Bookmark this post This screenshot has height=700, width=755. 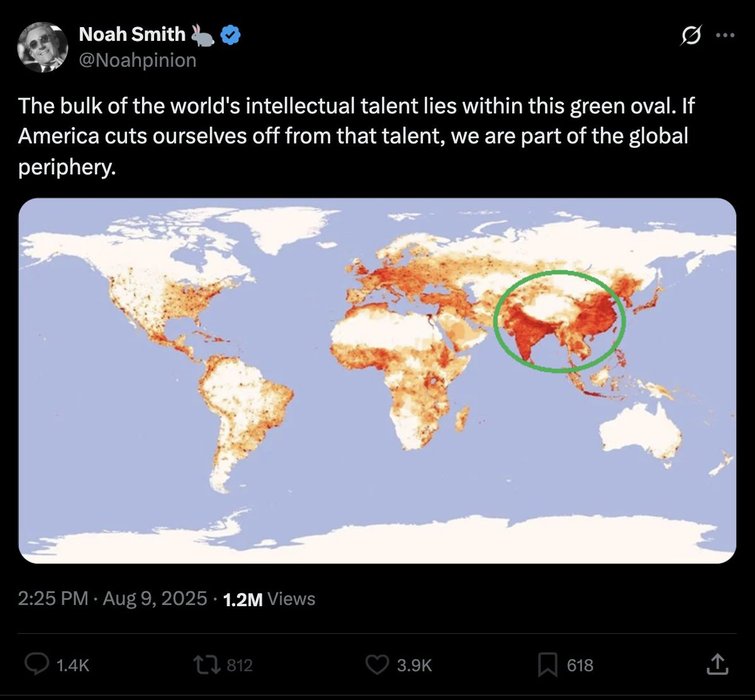[x=546, y=664]
